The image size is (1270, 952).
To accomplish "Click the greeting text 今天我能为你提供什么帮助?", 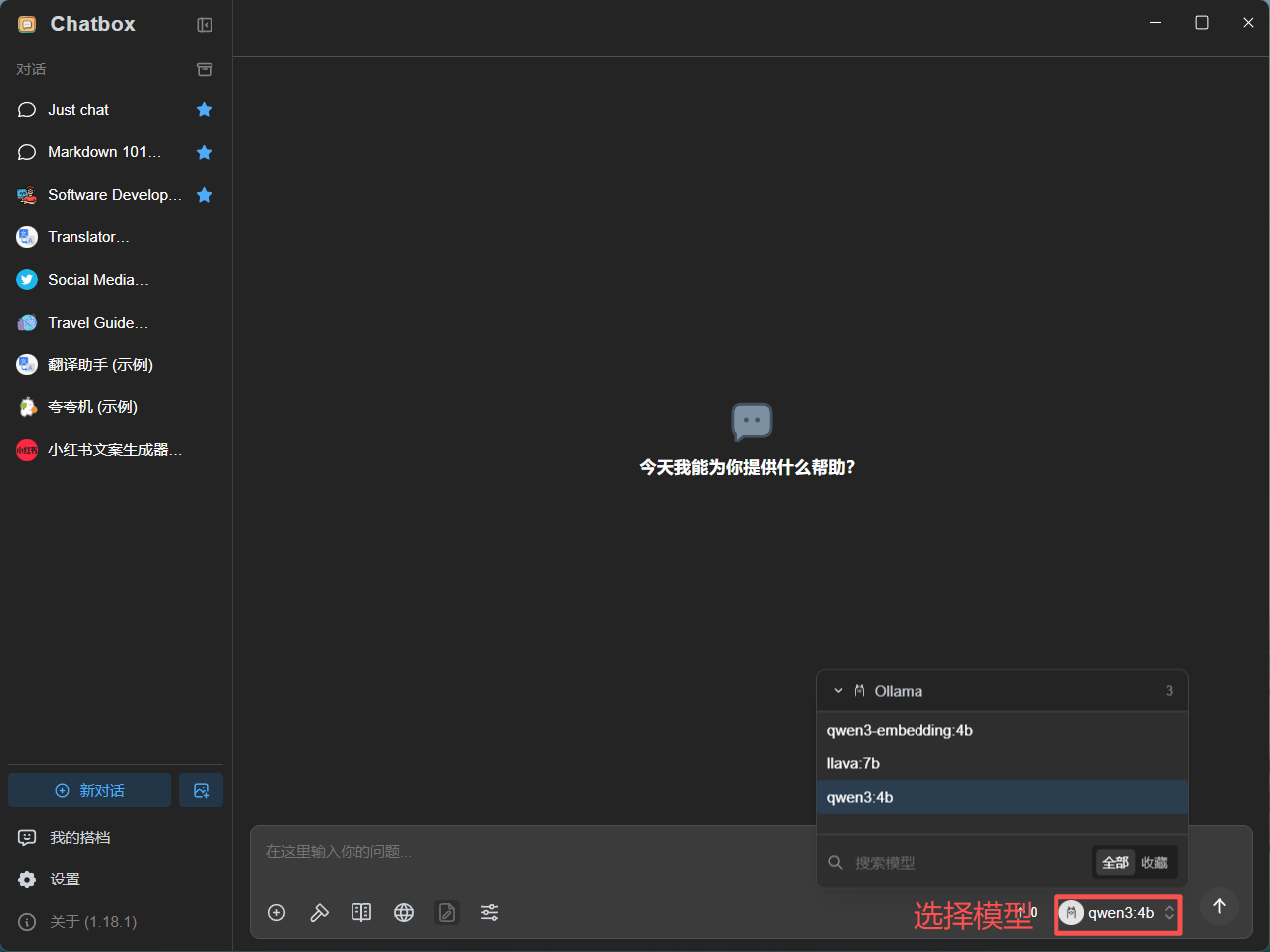I will pyautogui.click(x=748, y=467).
